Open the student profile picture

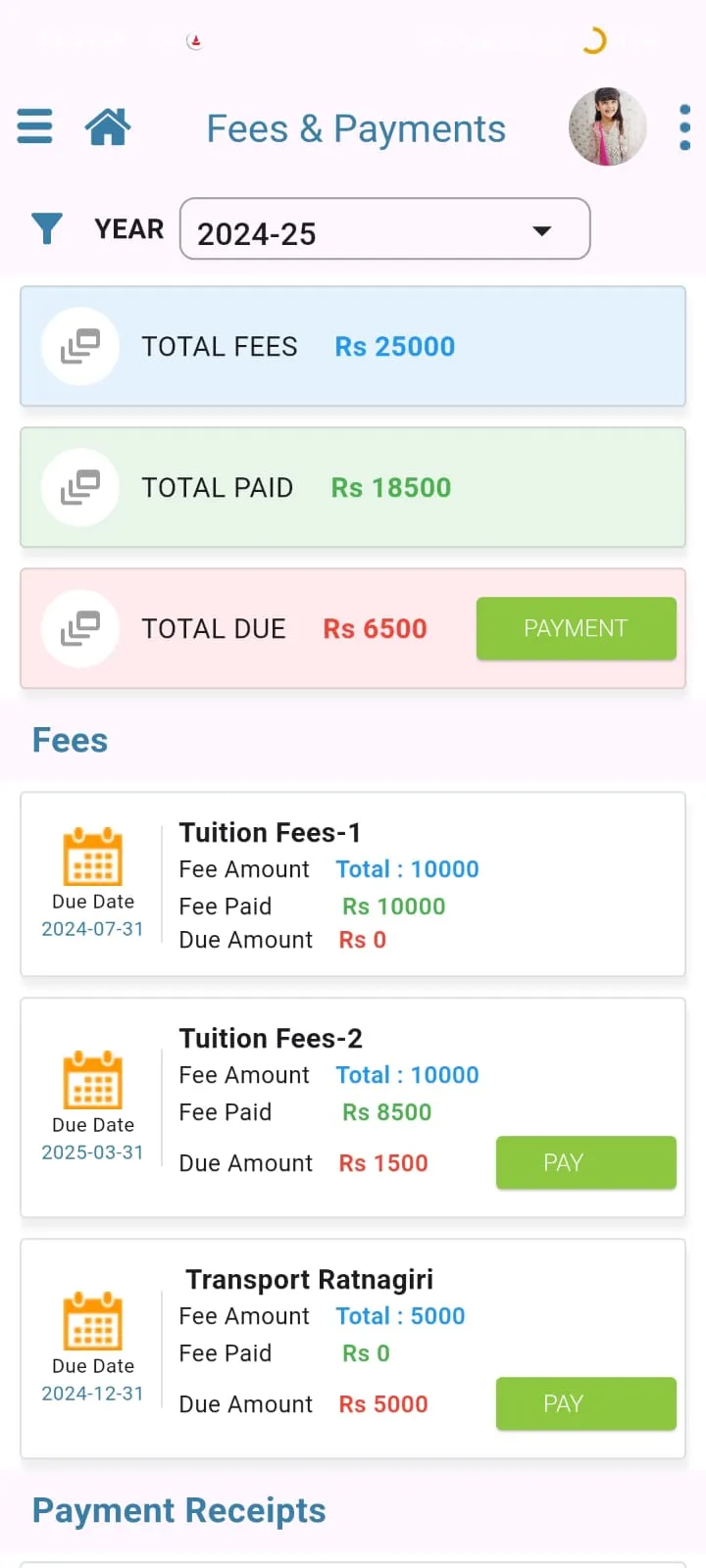(x=608, y=126)
